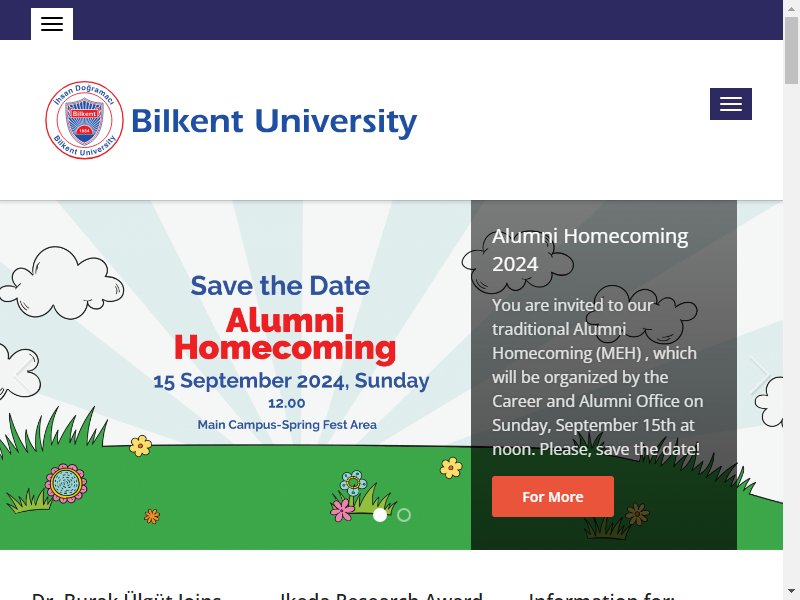Click the scrollbar track below the thumb
Screen dimensions: 800x600
click(791, 332)
